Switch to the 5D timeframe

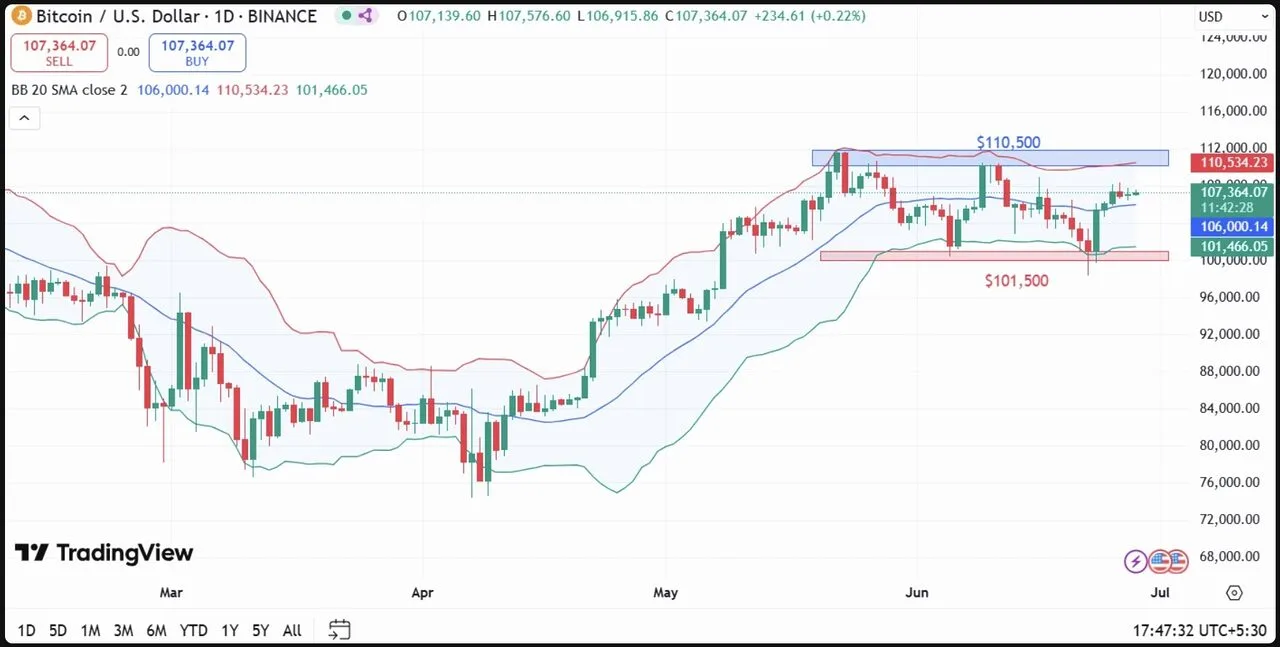[57, 630]
